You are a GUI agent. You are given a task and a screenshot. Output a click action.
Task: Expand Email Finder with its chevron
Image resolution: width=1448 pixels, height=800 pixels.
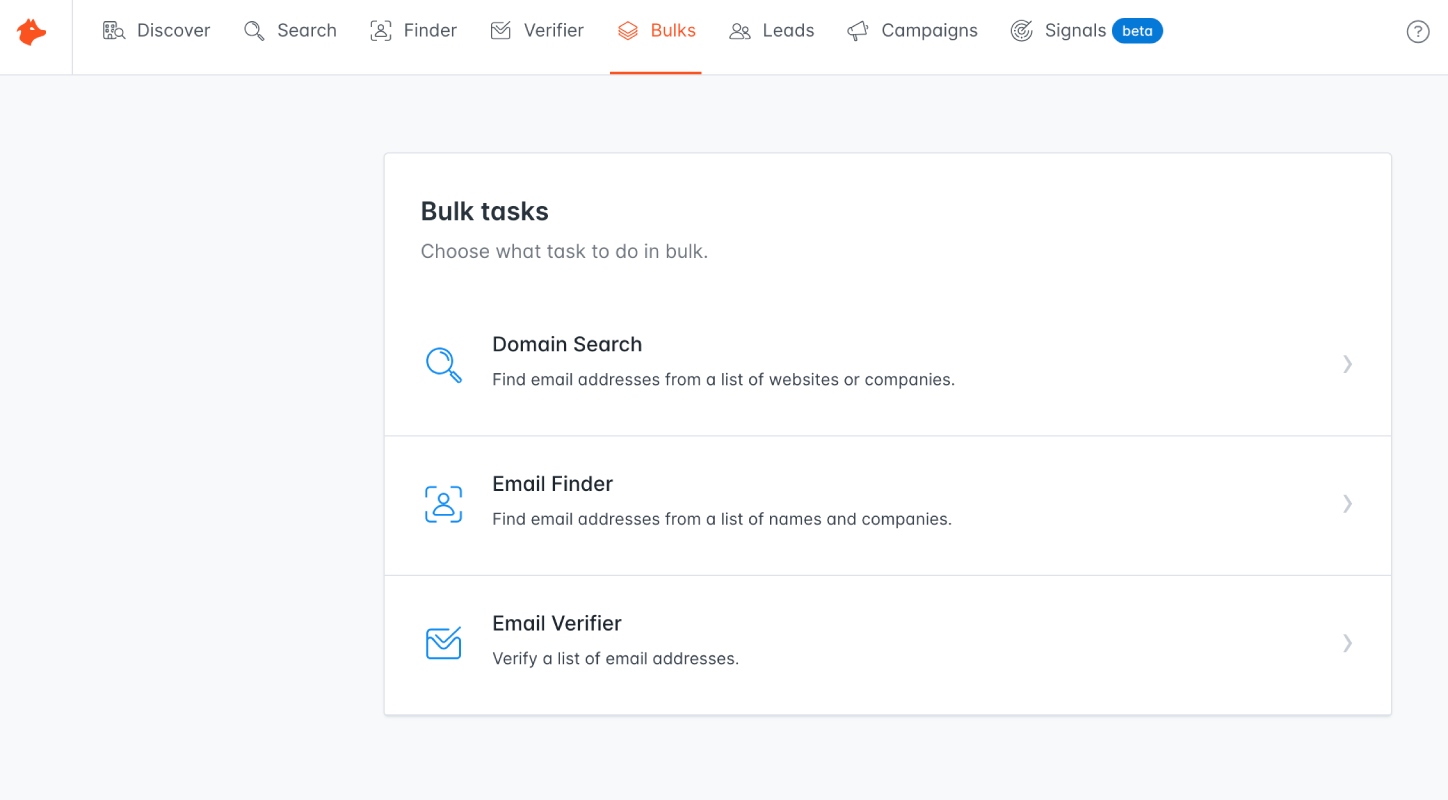pos(1348,504)
